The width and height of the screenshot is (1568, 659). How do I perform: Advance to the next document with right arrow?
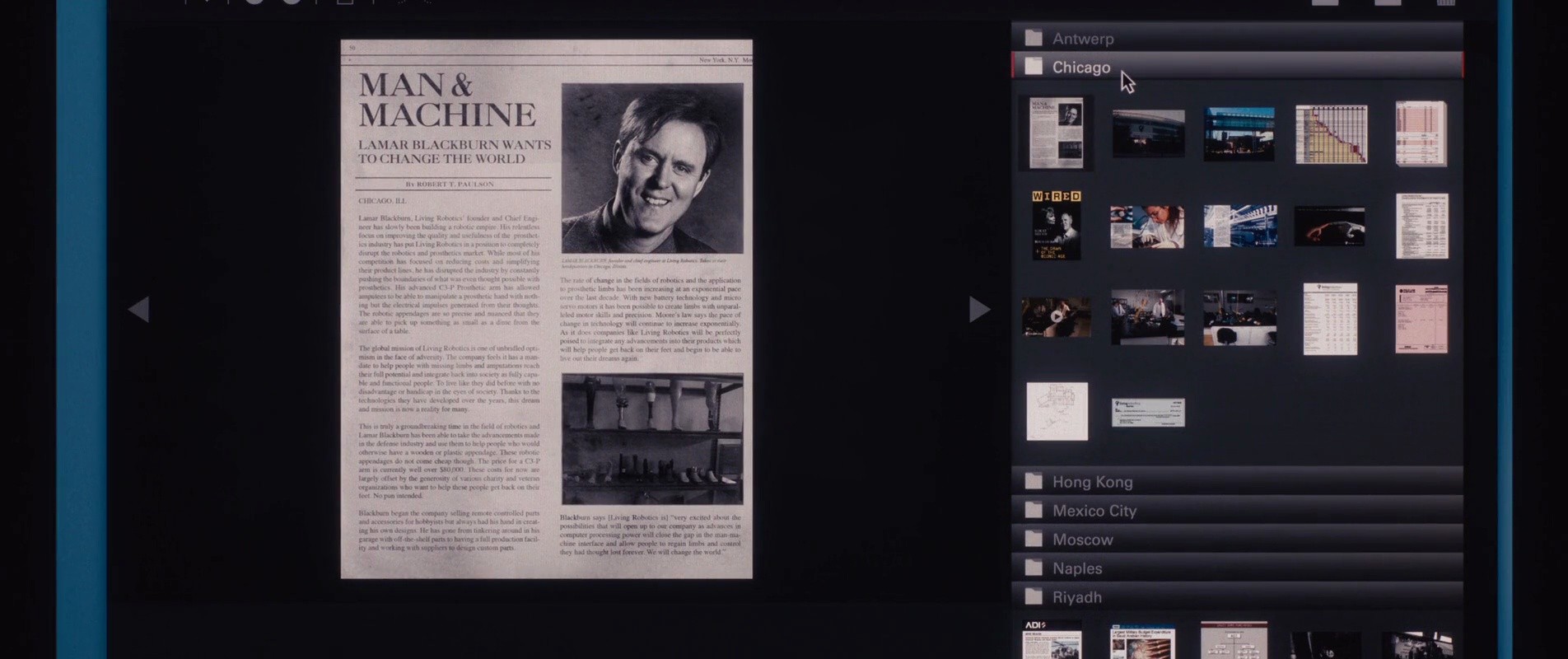click(x=979, y=310)
